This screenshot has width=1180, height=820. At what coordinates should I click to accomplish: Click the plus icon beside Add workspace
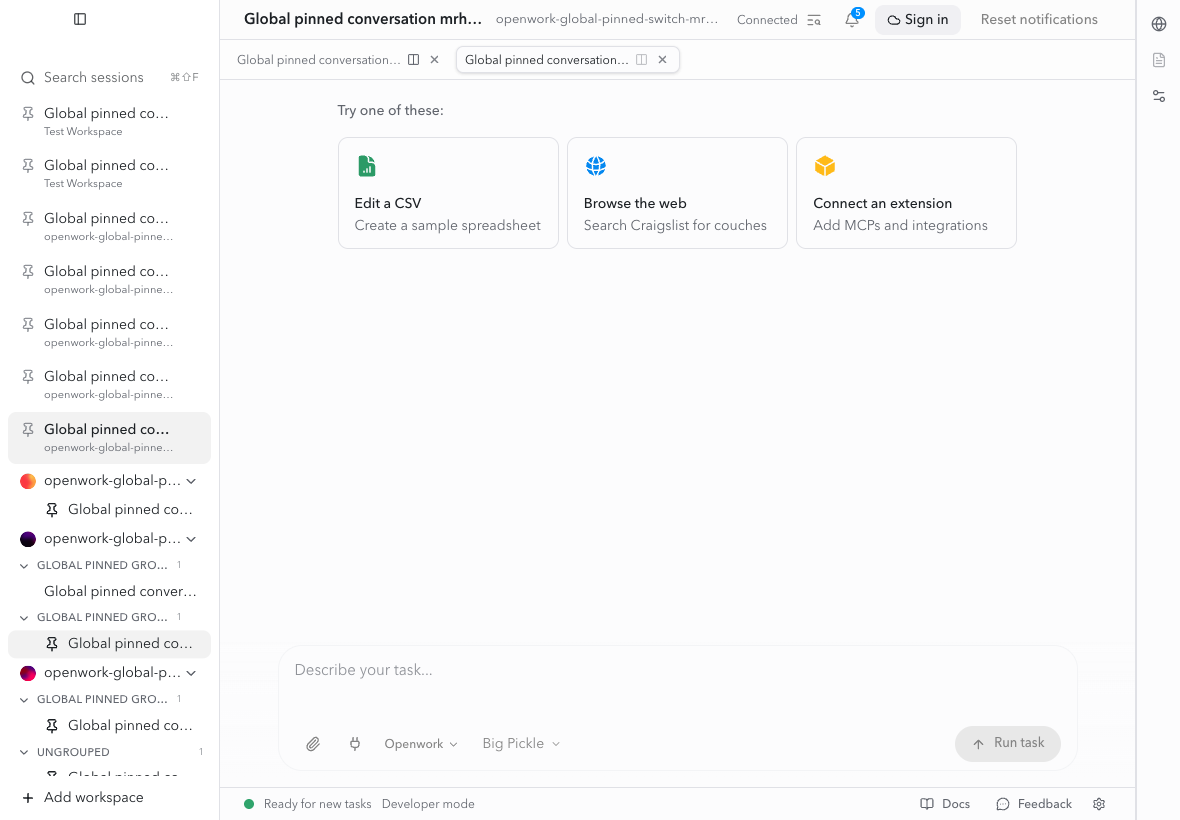tap(28, 798)
